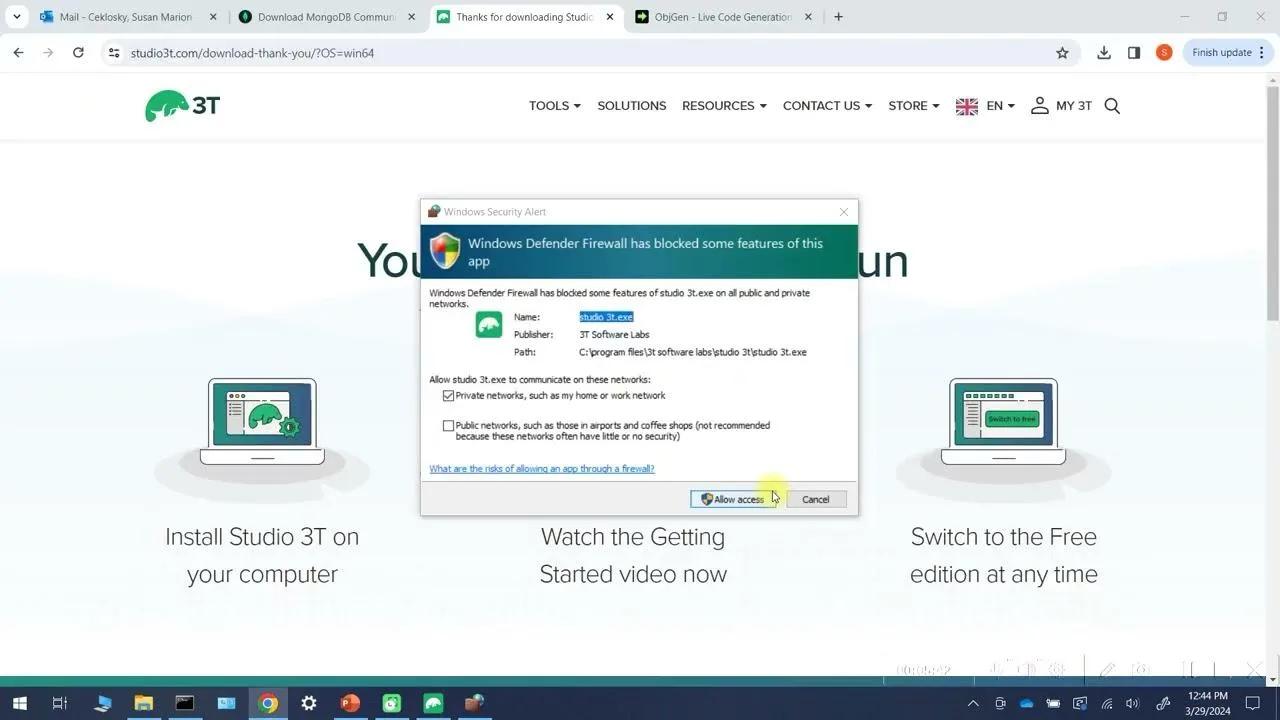Viewport: 1280px width, 720px height.
Task: Open PowerPoint from the taskbar
Action: [x=350, y=703]
